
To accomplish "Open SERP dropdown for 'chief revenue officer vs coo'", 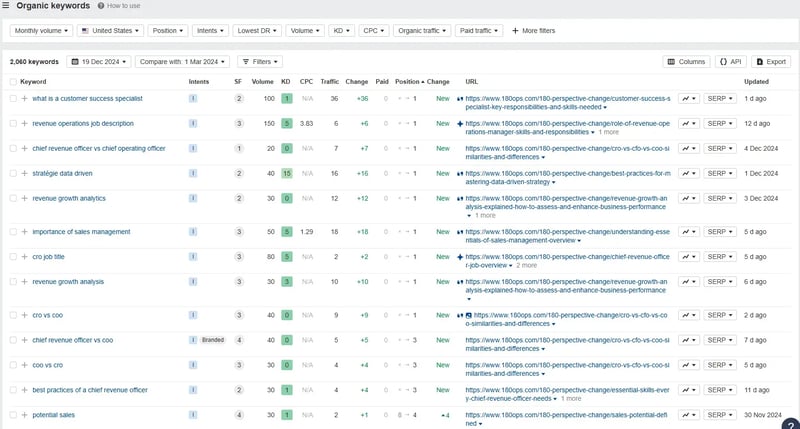I will [720, 340].
